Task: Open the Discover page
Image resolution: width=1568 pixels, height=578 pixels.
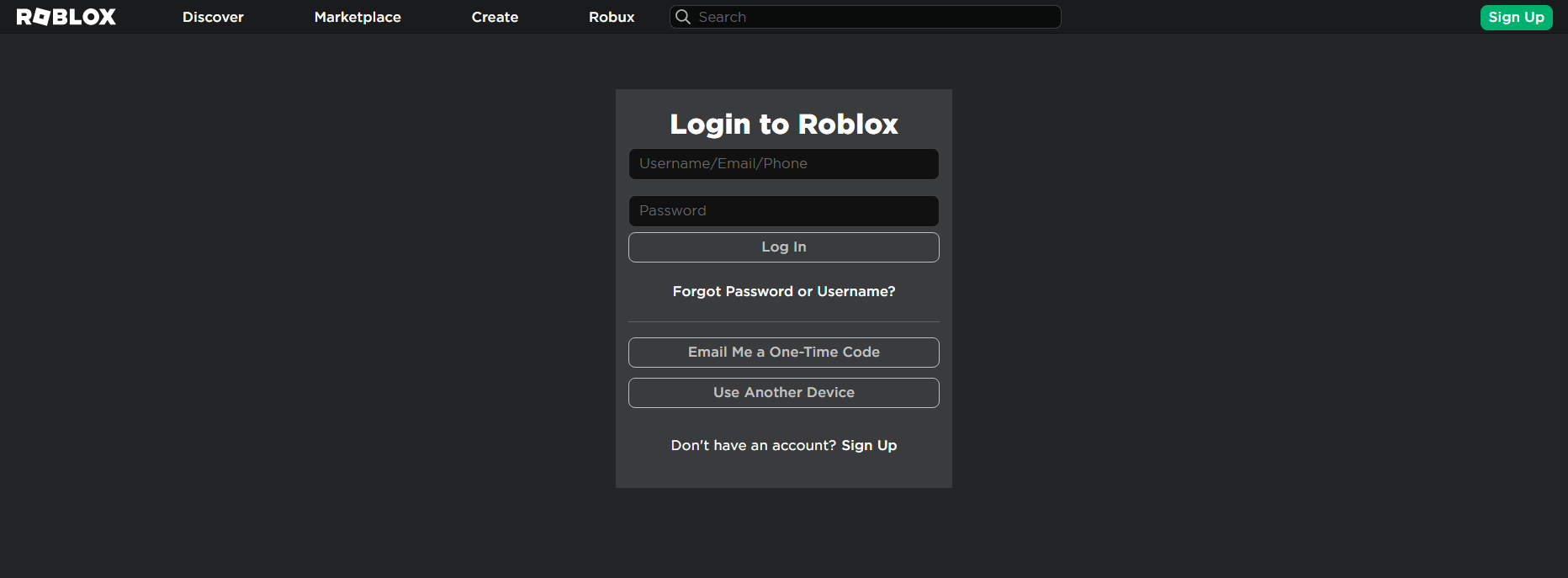Action: (x=213, y=17)
